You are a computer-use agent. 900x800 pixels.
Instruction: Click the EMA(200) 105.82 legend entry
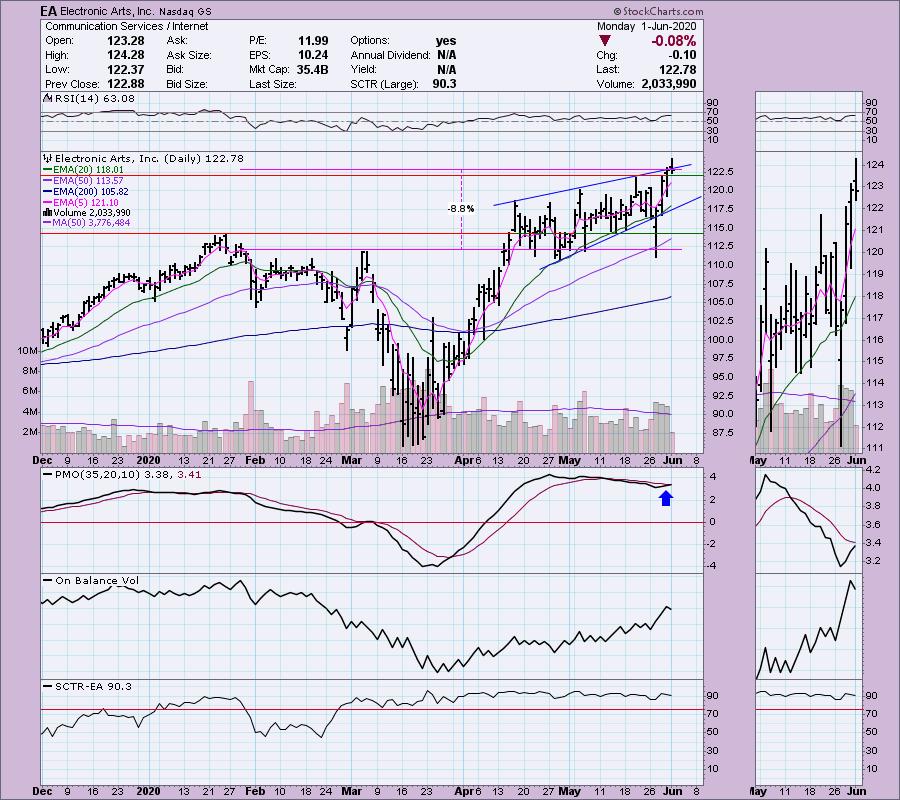[x=86, y=192]
